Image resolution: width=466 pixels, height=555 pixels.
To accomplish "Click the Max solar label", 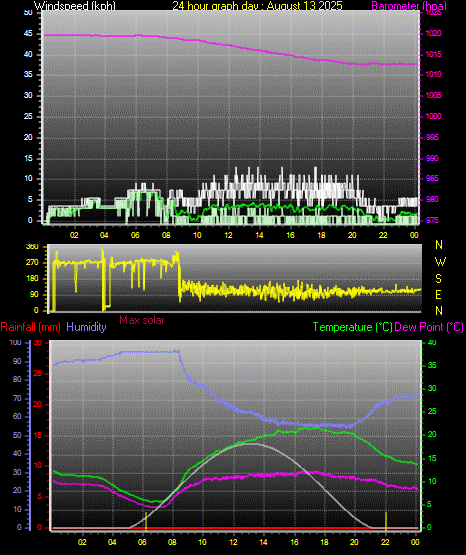I will pyautogui.click(x=142, y=320).
